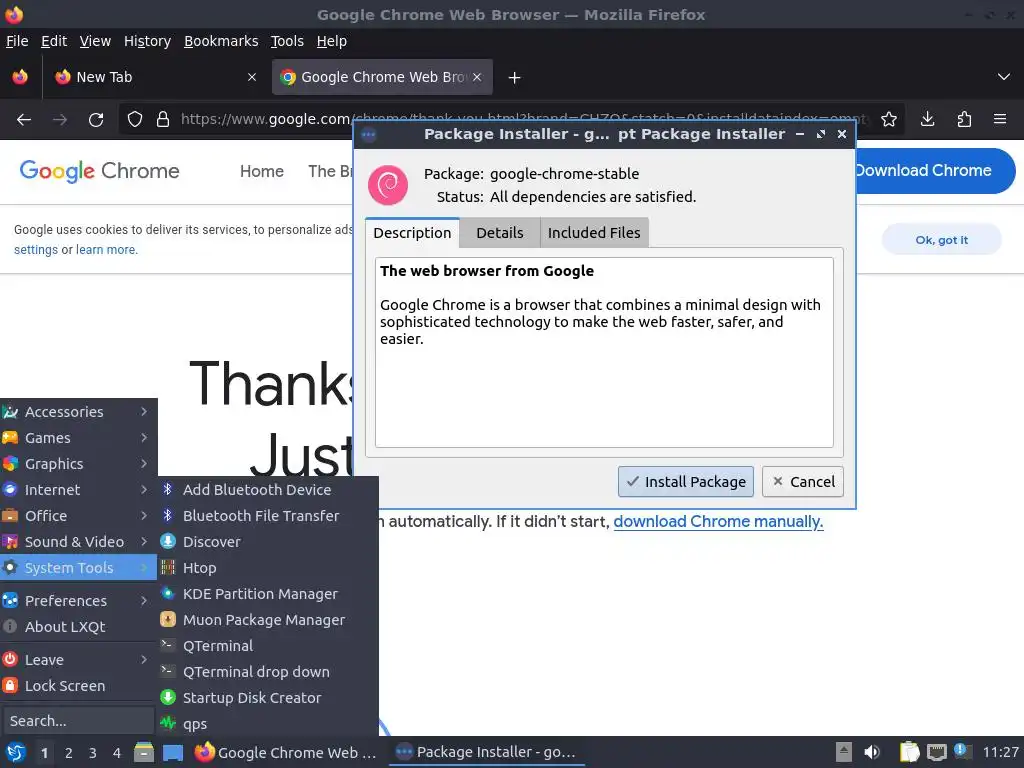The height and width of the screenshot is (768, 1024).
Task: Select the Description tab
Action: (412, 233)
